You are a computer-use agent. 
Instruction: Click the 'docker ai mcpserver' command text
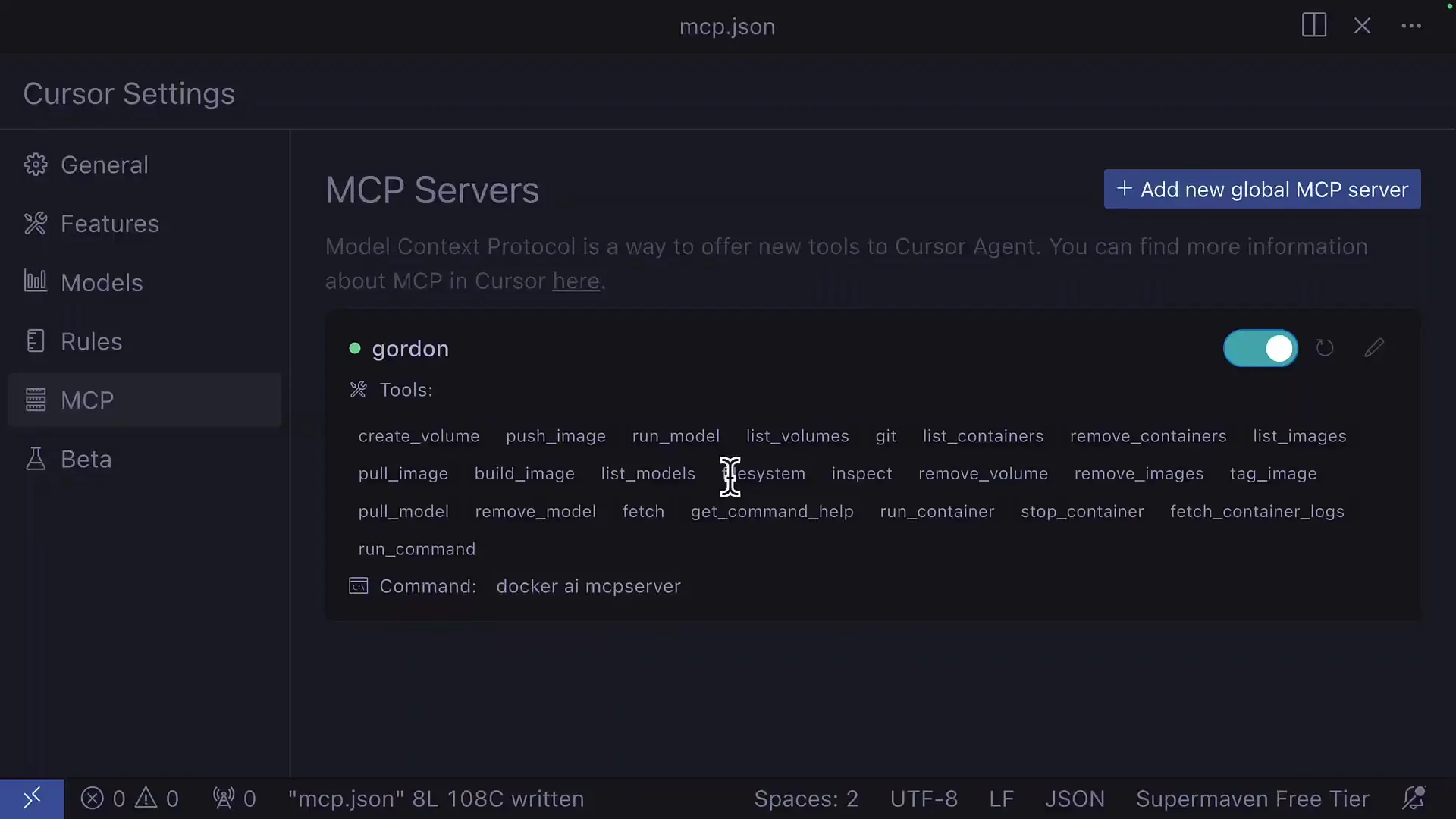[588, 586]
